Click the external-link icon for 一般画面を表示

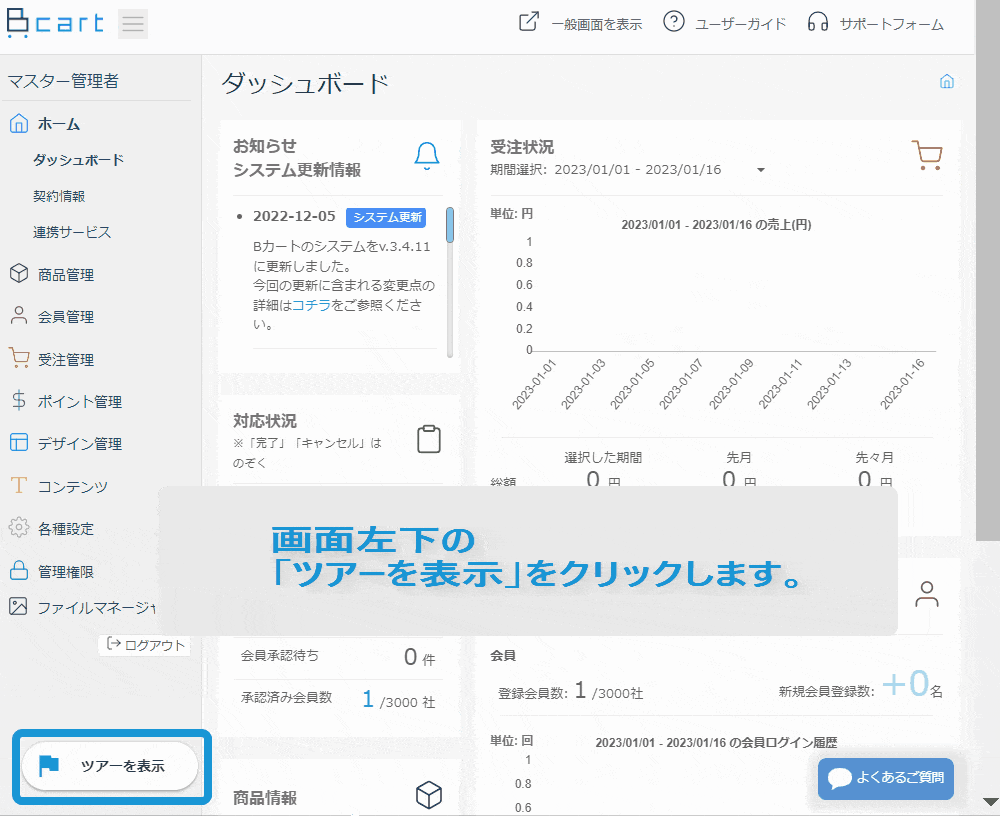(x=529, y=22)
